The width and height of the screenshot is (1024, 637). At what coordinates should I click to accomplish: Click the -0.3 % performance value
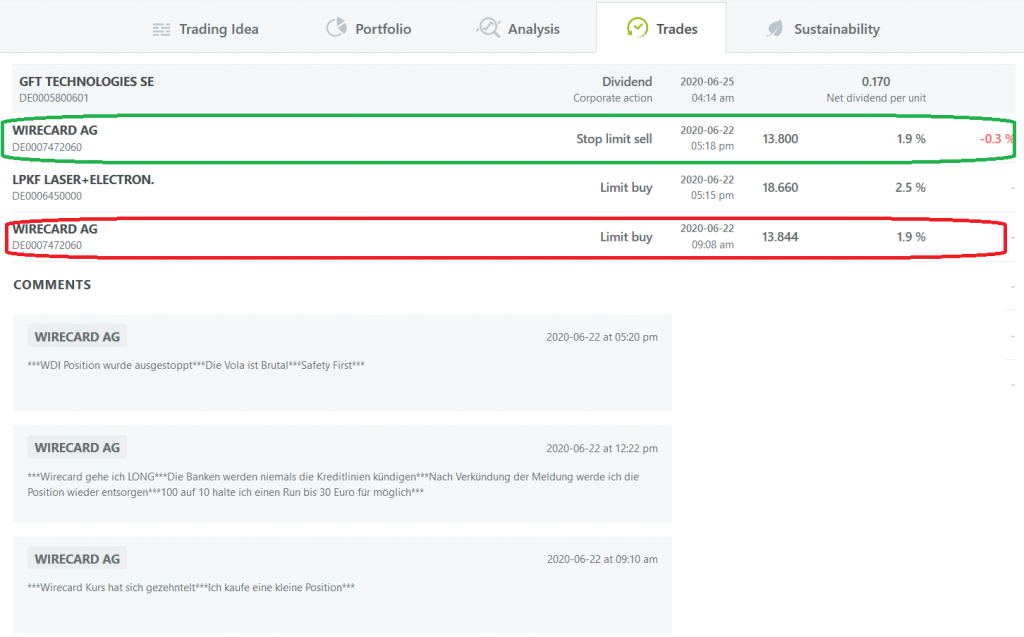(x=996, y=139)
